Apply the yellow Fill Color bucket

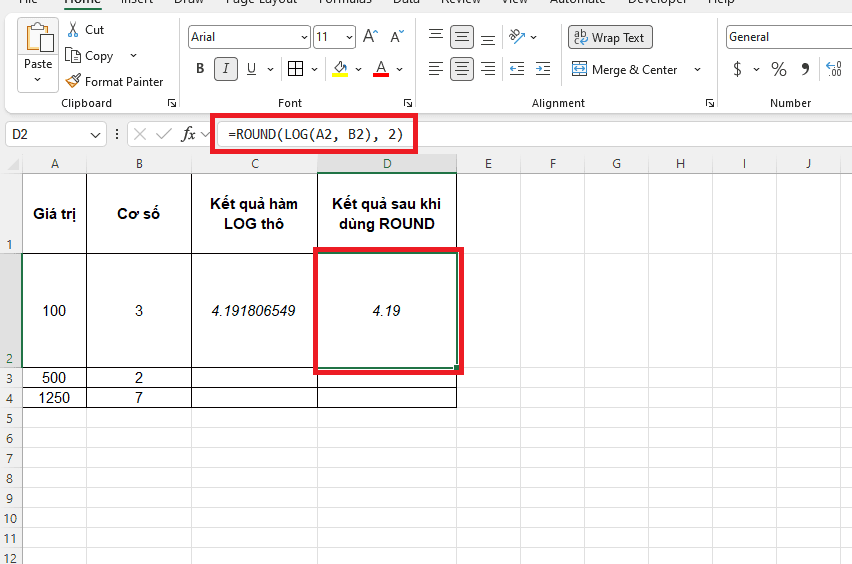point(341,68)
